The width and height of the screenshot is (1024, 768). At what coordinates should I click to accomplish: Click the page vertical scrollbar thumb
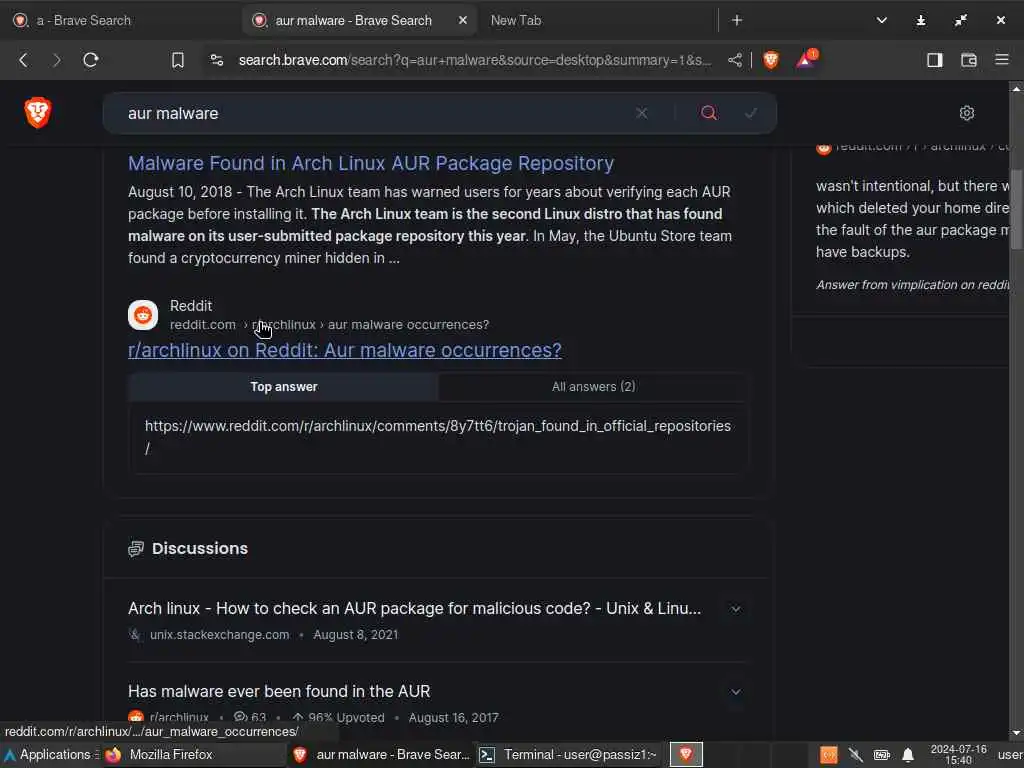coord(1016,209)
